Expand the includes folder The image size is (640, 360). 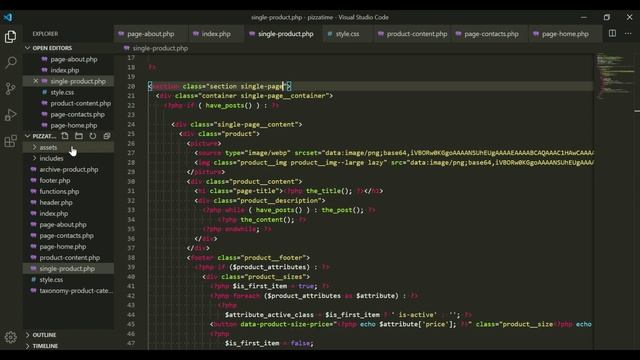[x=68, y=158]
